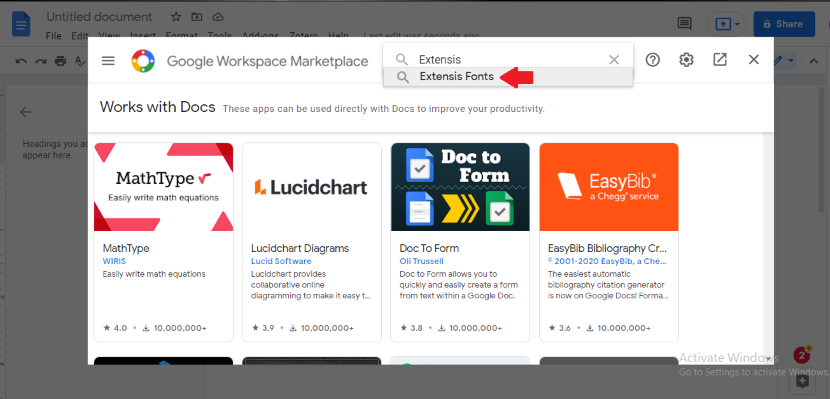Open the Lucid Software developer link
Viewport: 830px width, 399px height.
tap(281, 261)
